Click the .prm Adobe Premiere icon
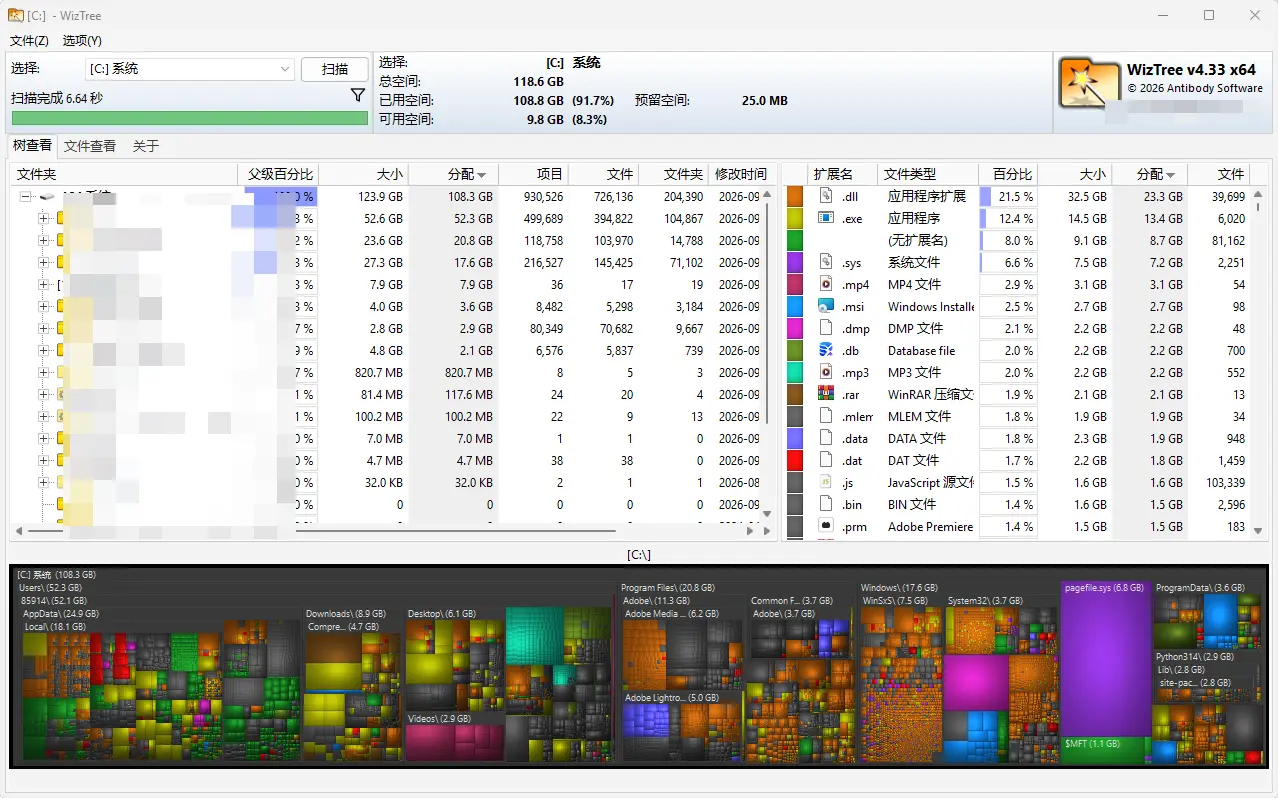Image resolution: width=1278 pixels, height=798 pixels. 826,526
